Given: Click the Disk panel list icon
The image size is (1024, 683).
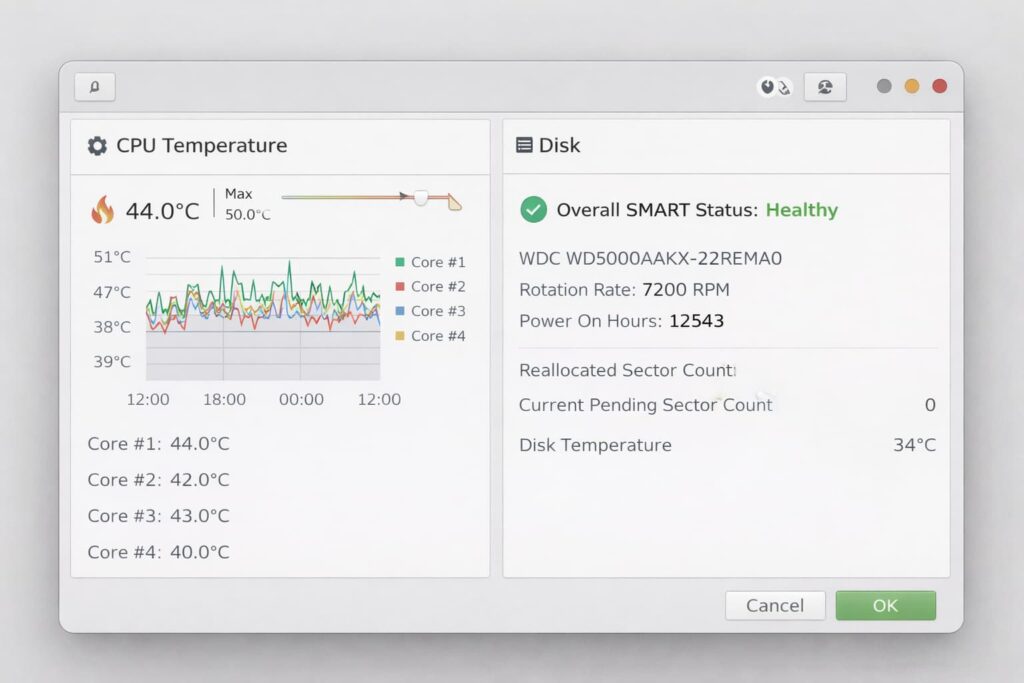Looking at the screenshot, I should pyautogui.click(x=524, y=145).
